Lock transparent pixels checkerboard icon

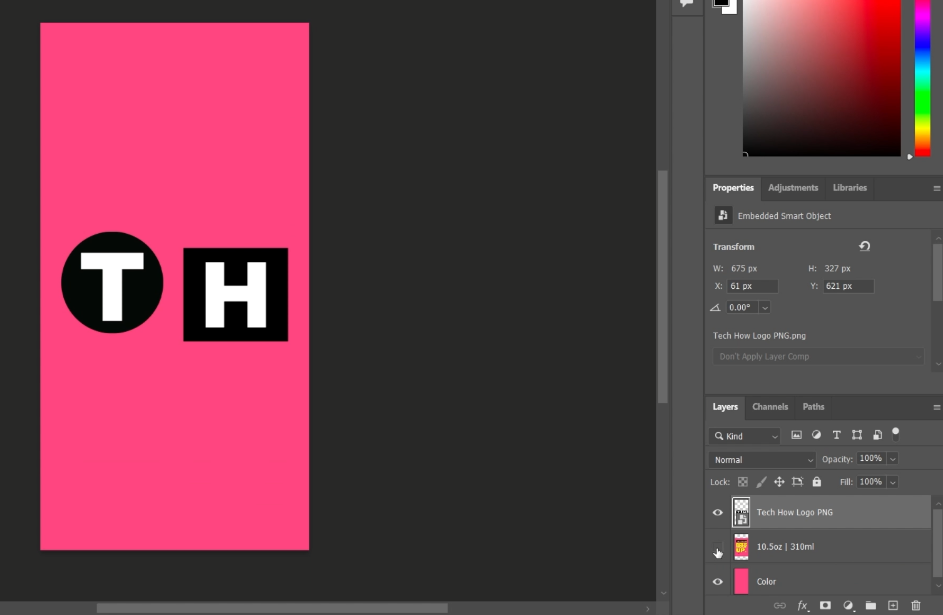click(x=743, y=482)
